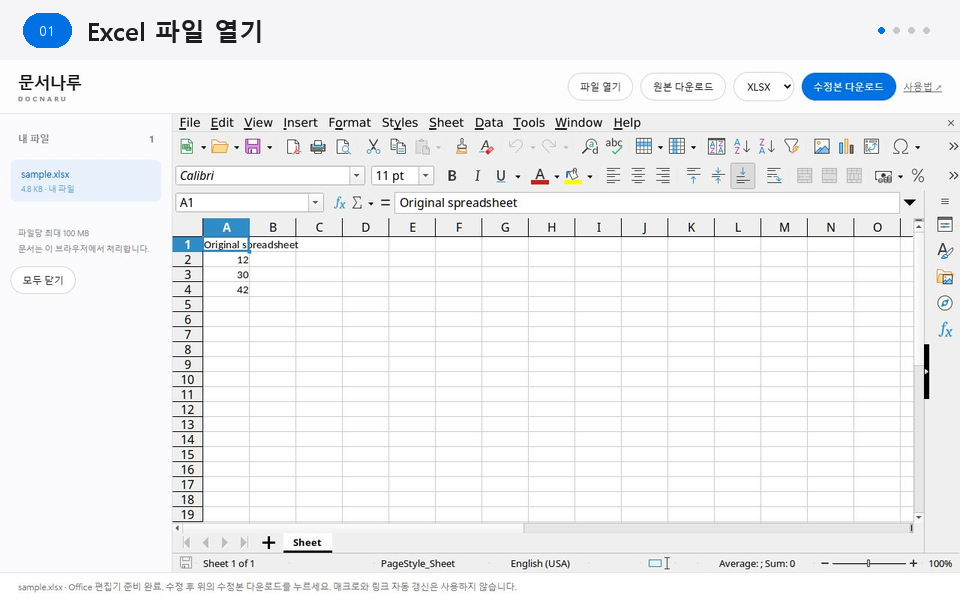Click the Percent format icon
Viewport: 960px width, 600px height.
(917, 176)
